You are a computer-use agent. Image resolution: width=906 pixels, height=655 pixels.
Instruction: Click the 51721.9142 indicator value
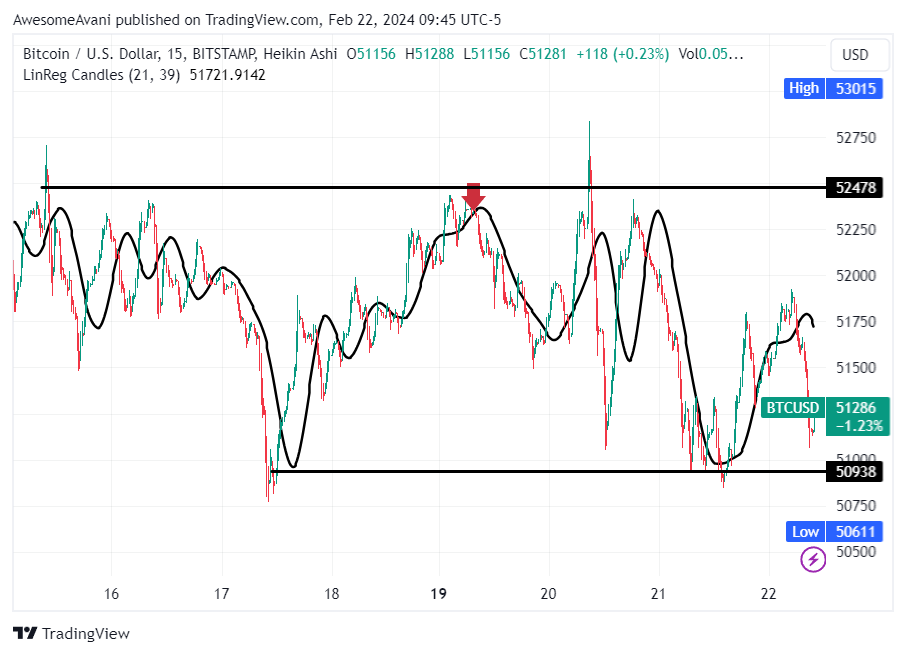click(x=228, y=75)
